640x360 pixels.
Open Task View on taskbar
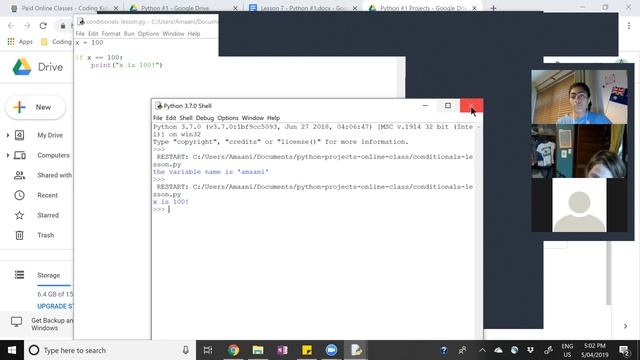pyautogui.click(x=208, y=350)
